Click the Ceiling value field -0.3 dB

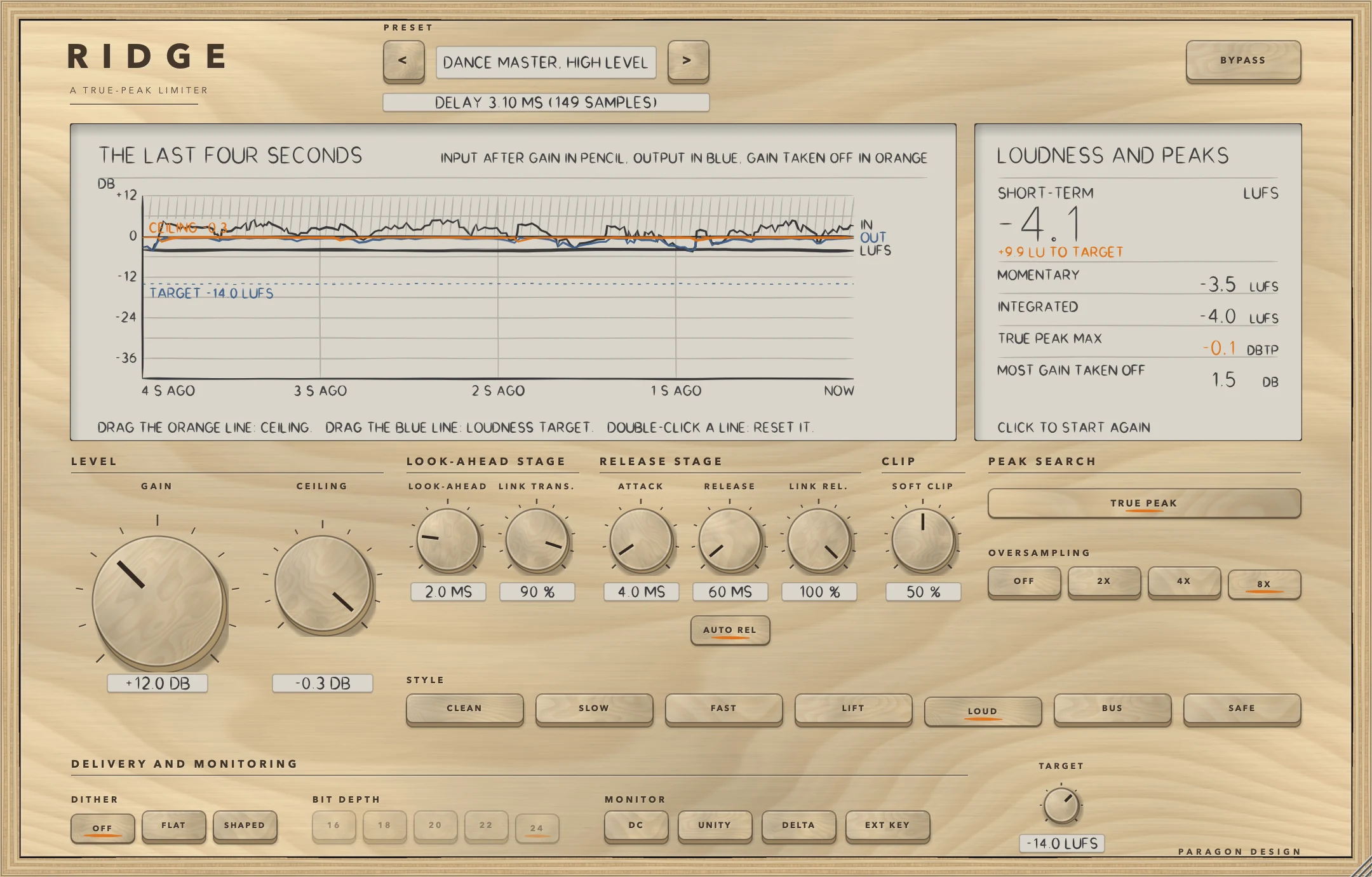[323, 683]
